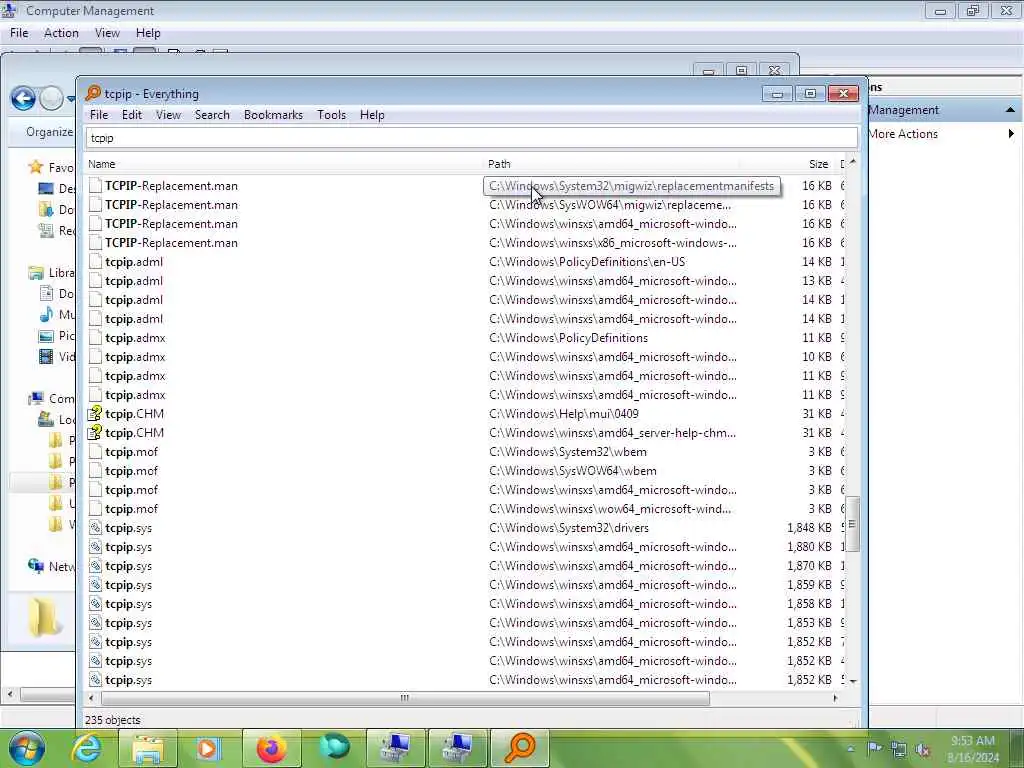The image size is (1024, 768).
Task: Open the Everything View menu
Action: tap(168, 115)
